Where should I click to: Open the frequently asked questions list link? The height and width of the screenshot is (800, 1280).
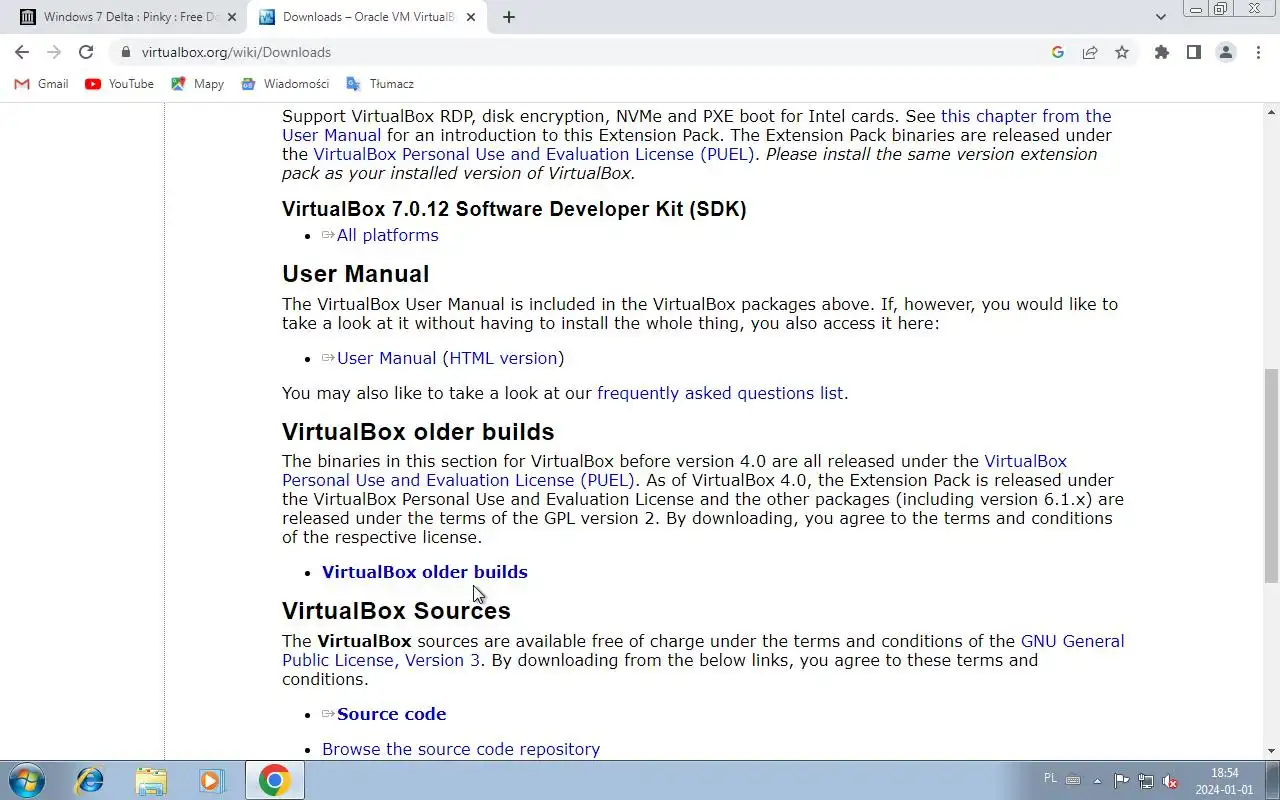click(720, 393)
